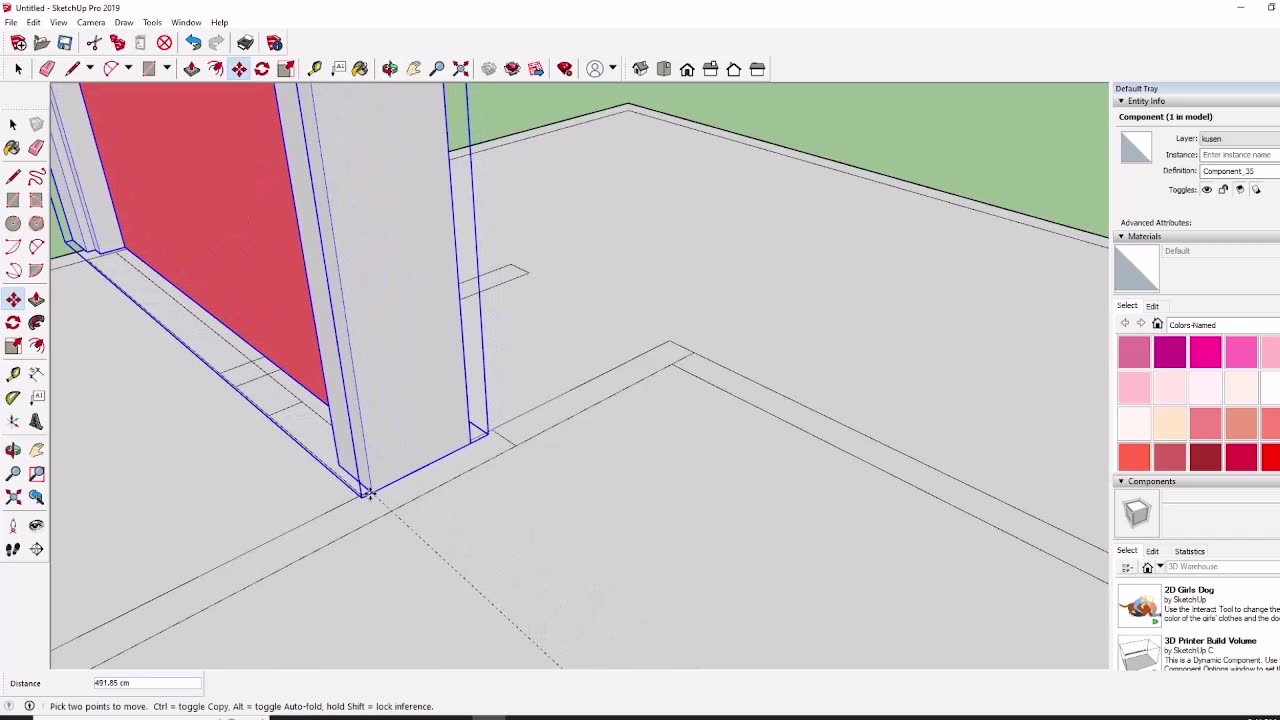Open the Tools menu
1280x720 pixels.
click(152, 22)
